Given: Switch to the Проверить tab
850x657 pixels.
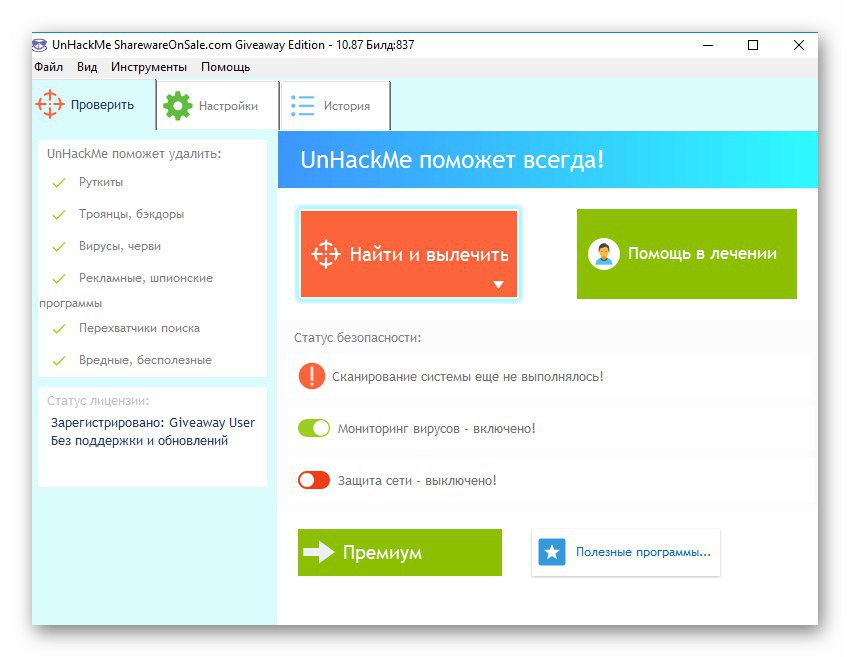Looking at the screenshot, I should pos(94,105).
